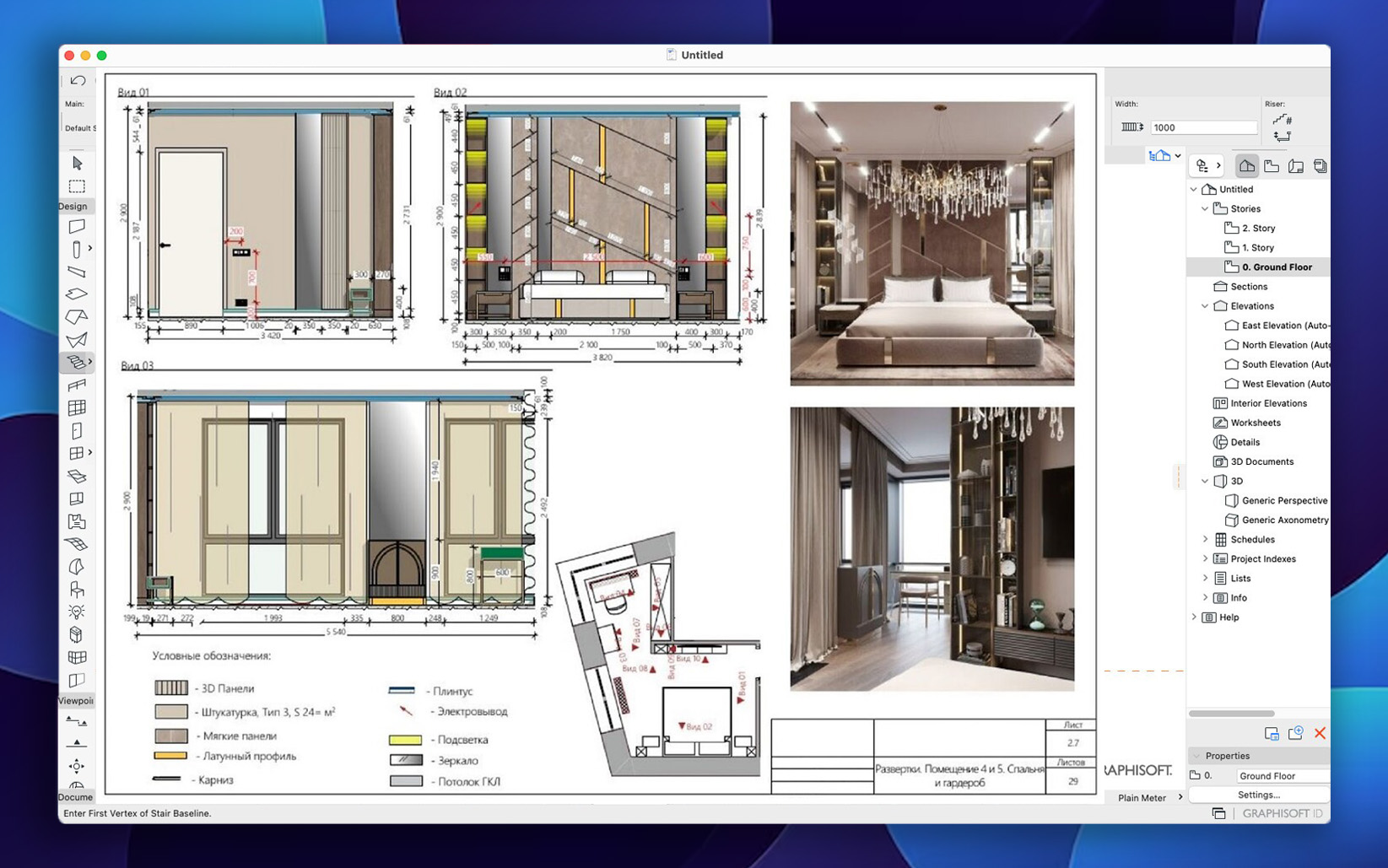
Task: Select the Marquee tool
Action: pos(77,186)
